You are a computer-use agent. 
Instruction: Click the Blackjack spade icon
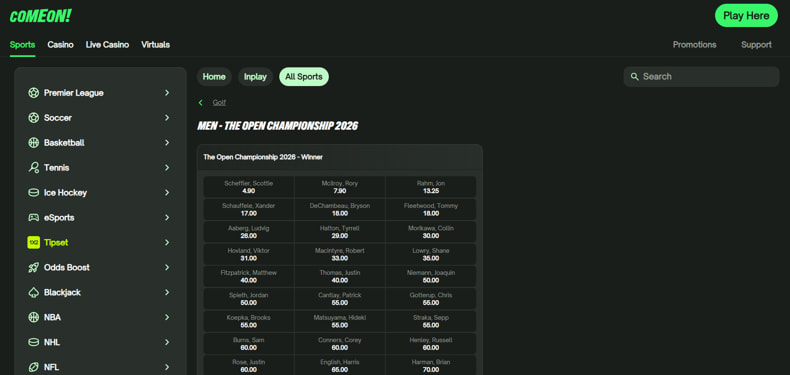tap(34, 292)
